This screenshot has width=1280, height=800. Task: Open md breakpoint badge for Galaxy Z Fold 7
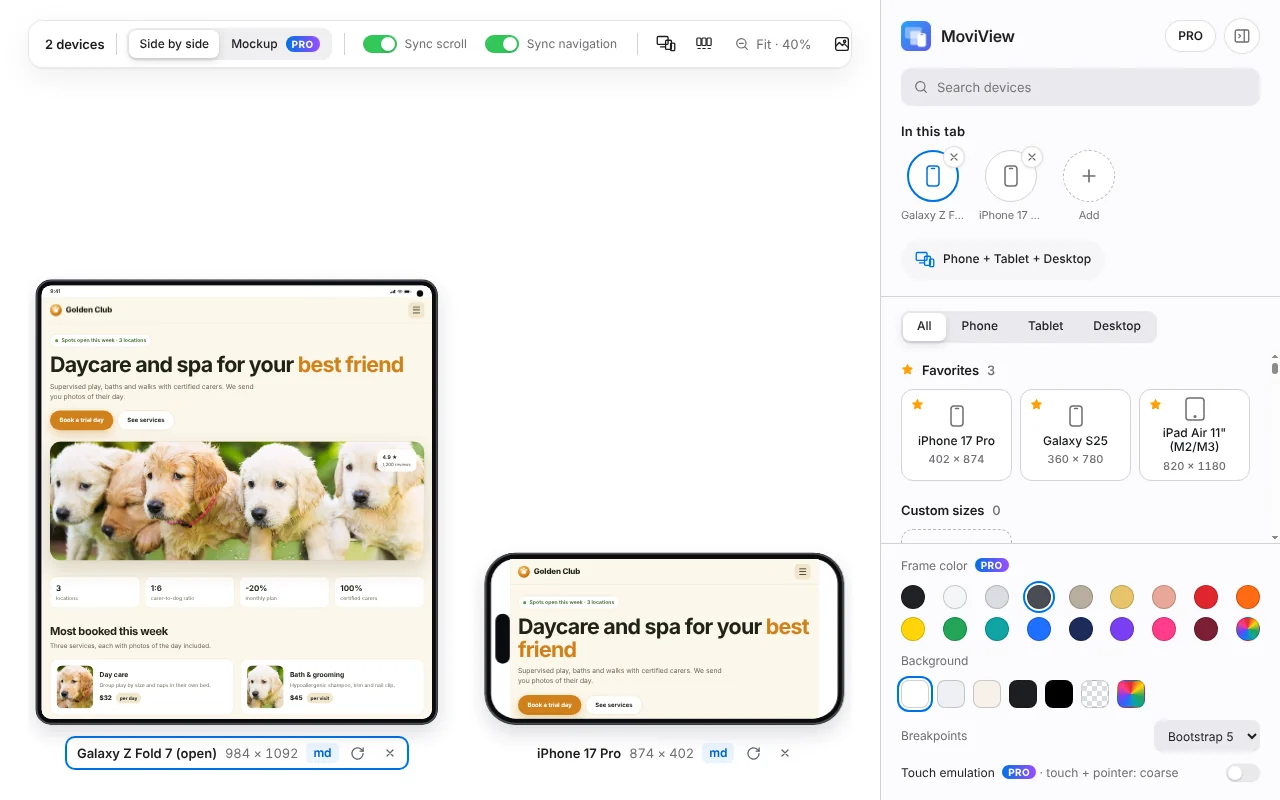coord(322,753)
